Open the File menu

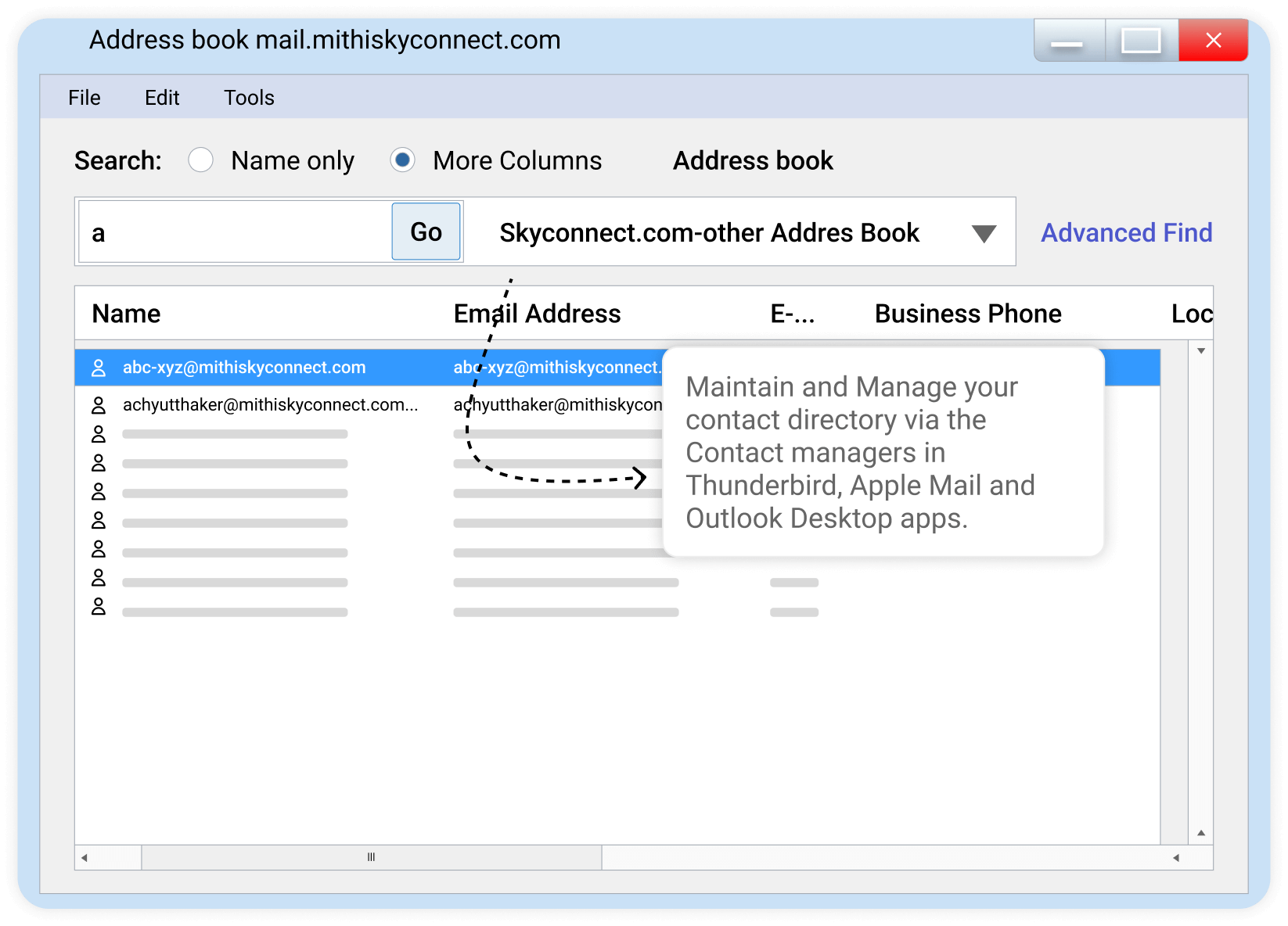pyautogui.click(x=85, y=98)
